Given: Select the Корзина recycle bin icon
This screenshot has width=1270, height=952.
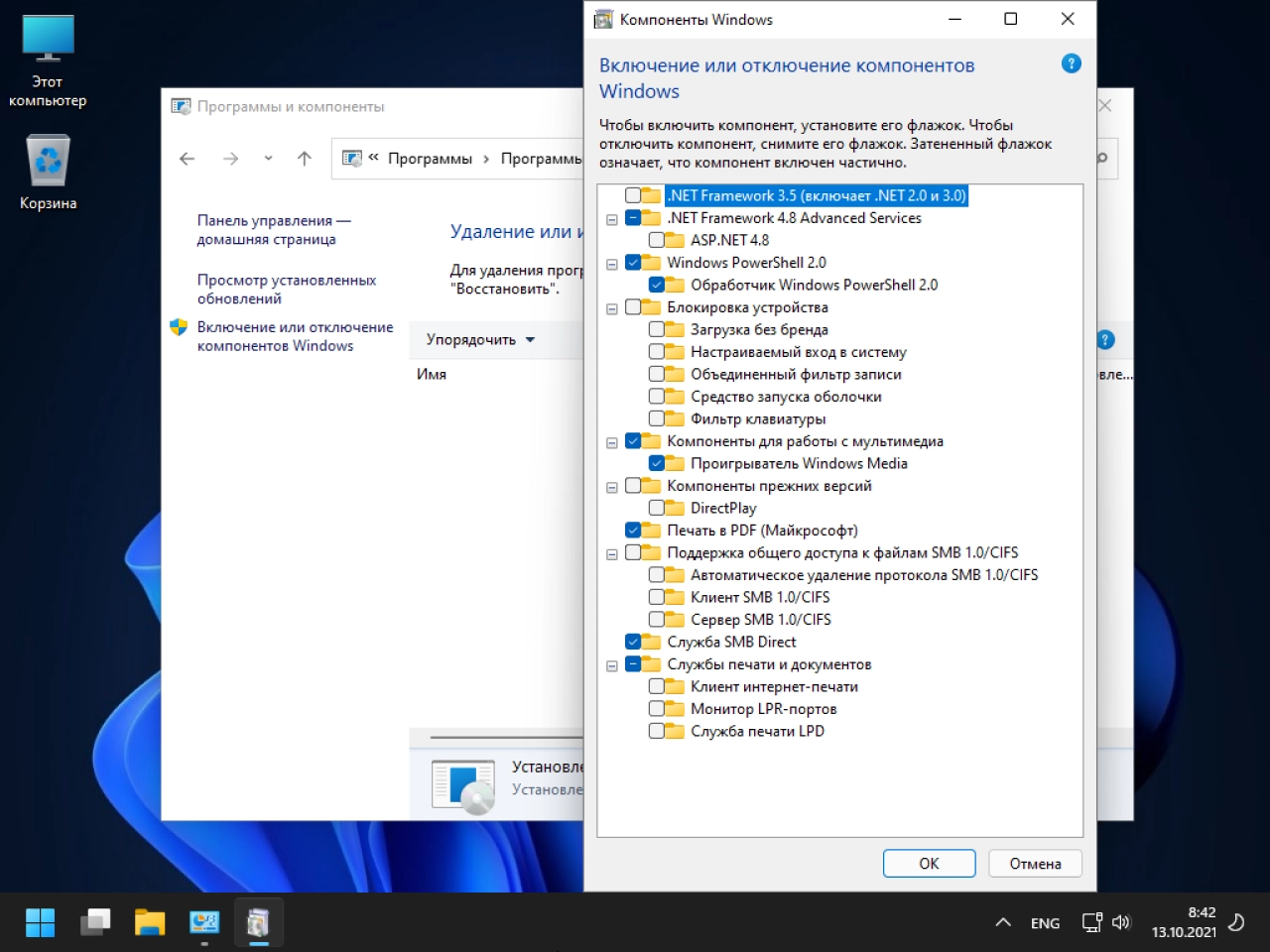Looking at the screenshot, I should (48, 173).
